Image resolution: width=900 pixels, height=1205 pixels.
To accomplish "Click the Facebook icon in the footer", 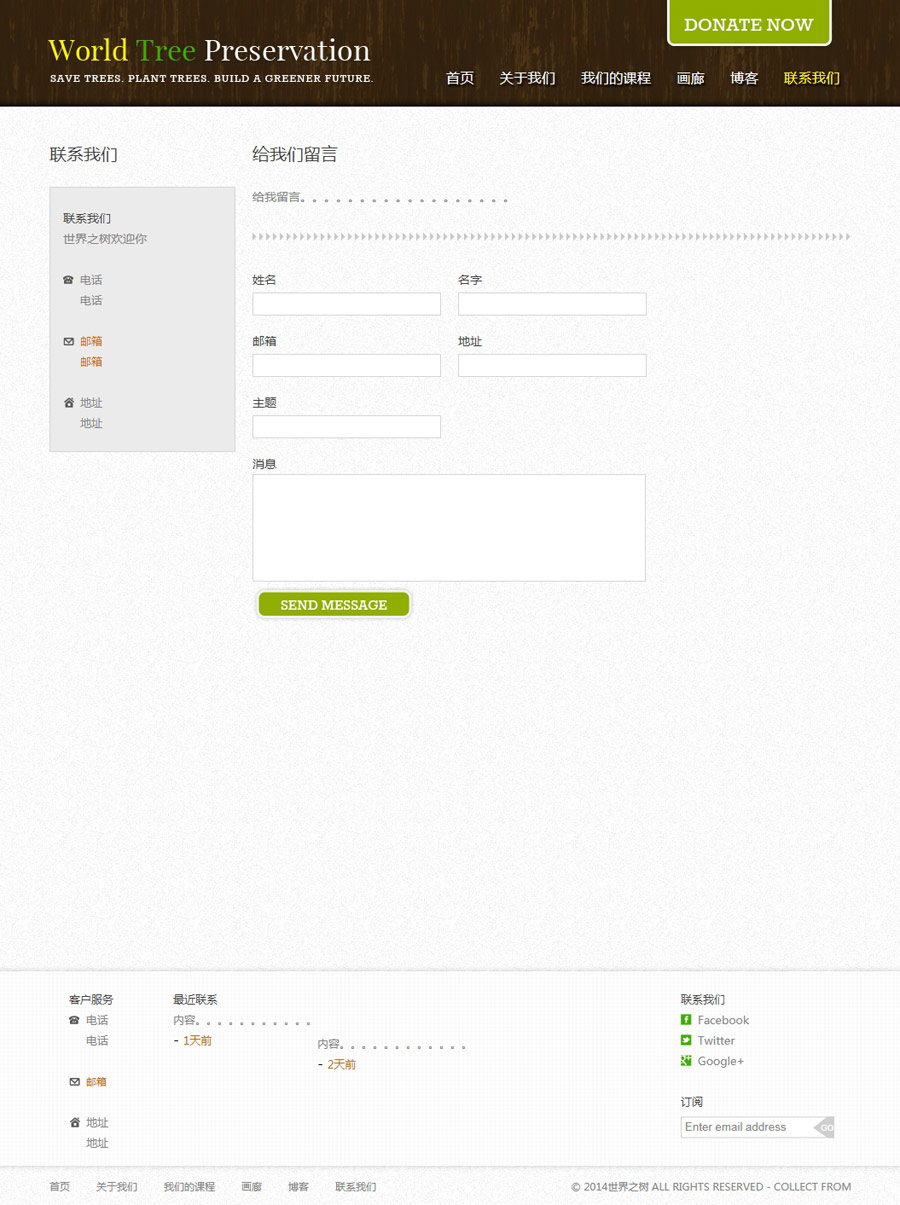I will [686, 1020].
